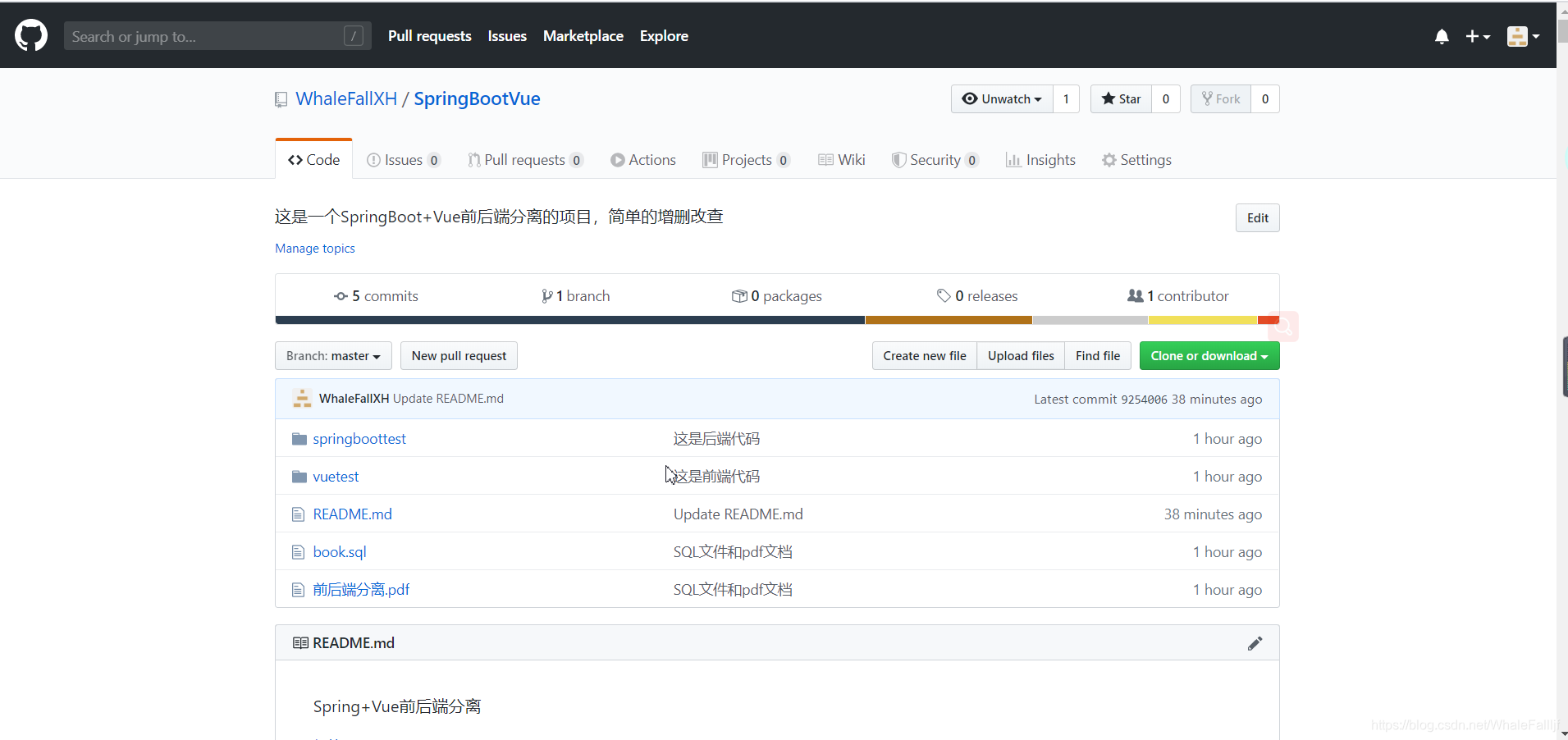Switch to the repository Pull requests tab
Viewport: 1568px width, 740px height.
point(525,160)
